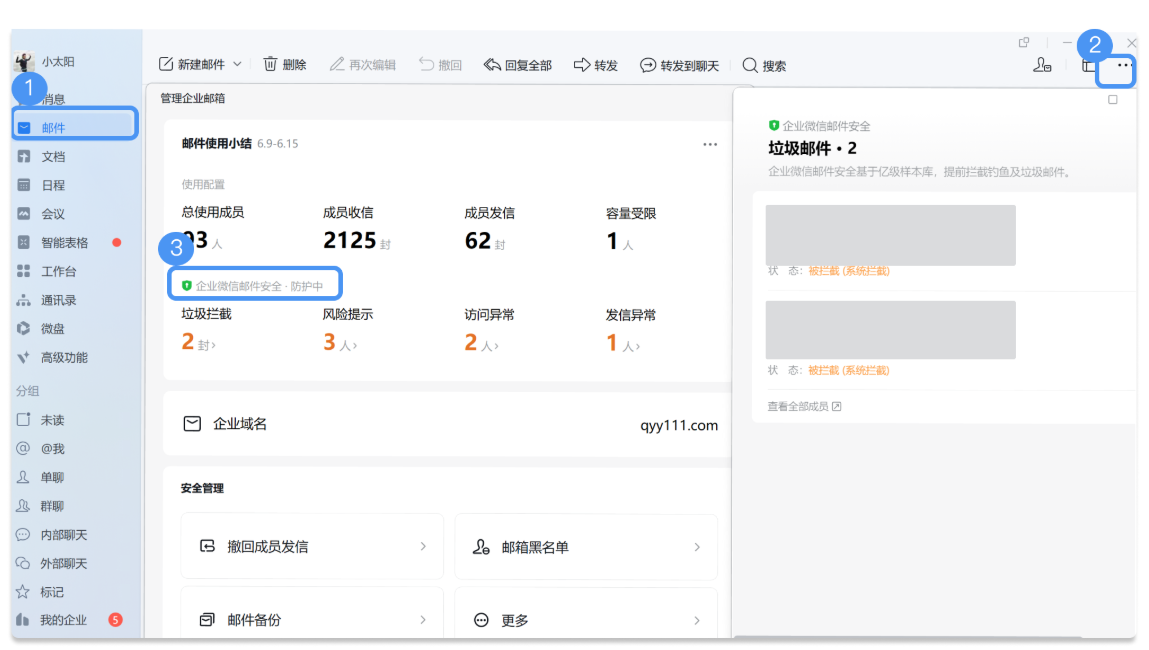Open 我的企业 icon in sidebar
1149x650 pixels.
(x=23, y=620)
